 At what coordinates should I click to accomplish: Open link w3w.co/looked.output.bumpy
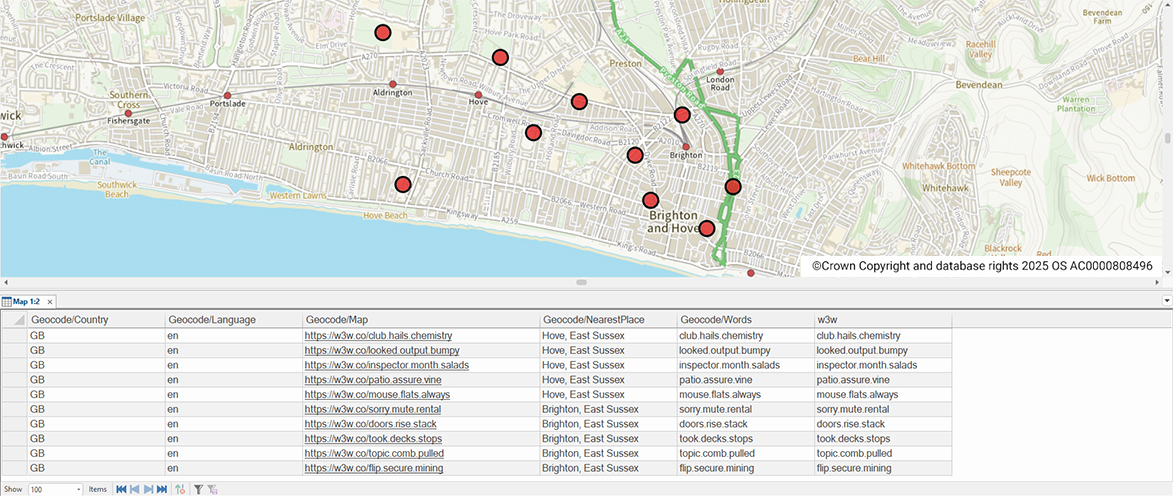[x=382, y=350]
